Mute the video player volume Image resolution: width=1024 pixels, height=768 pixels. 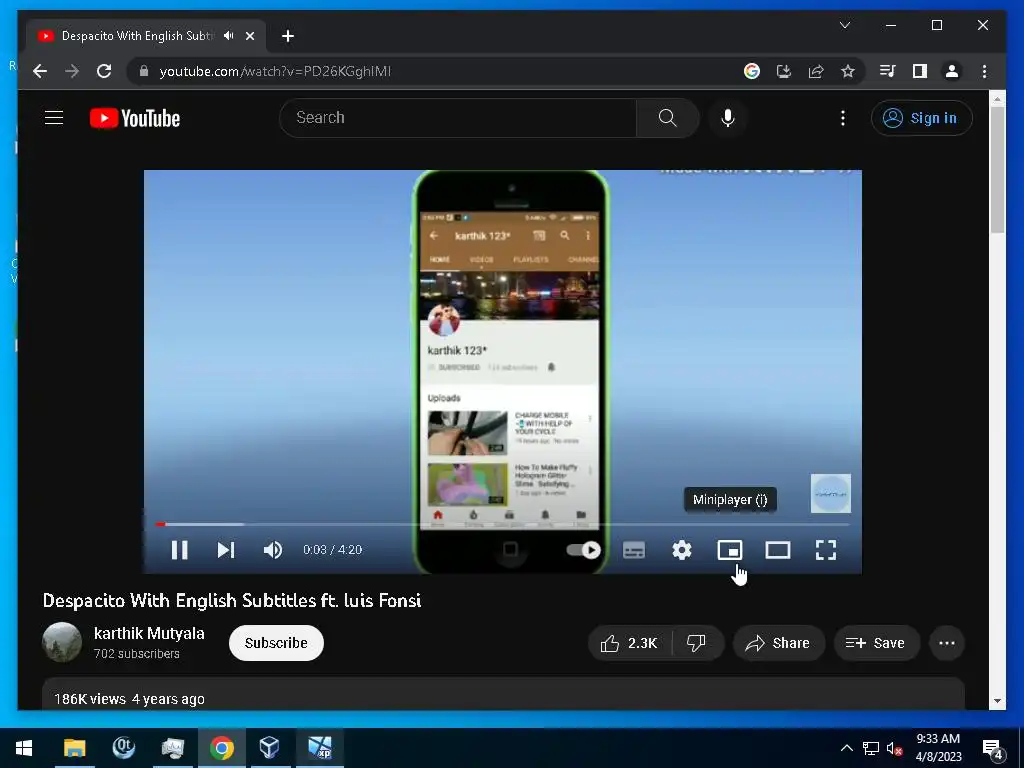click(x=273, y=550)
